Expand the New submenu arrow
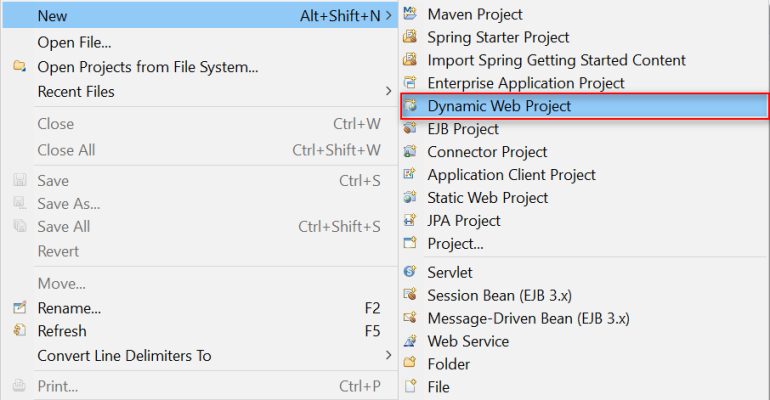The width and height of the screenshot is (770, 400). click(x=388, y=16)
